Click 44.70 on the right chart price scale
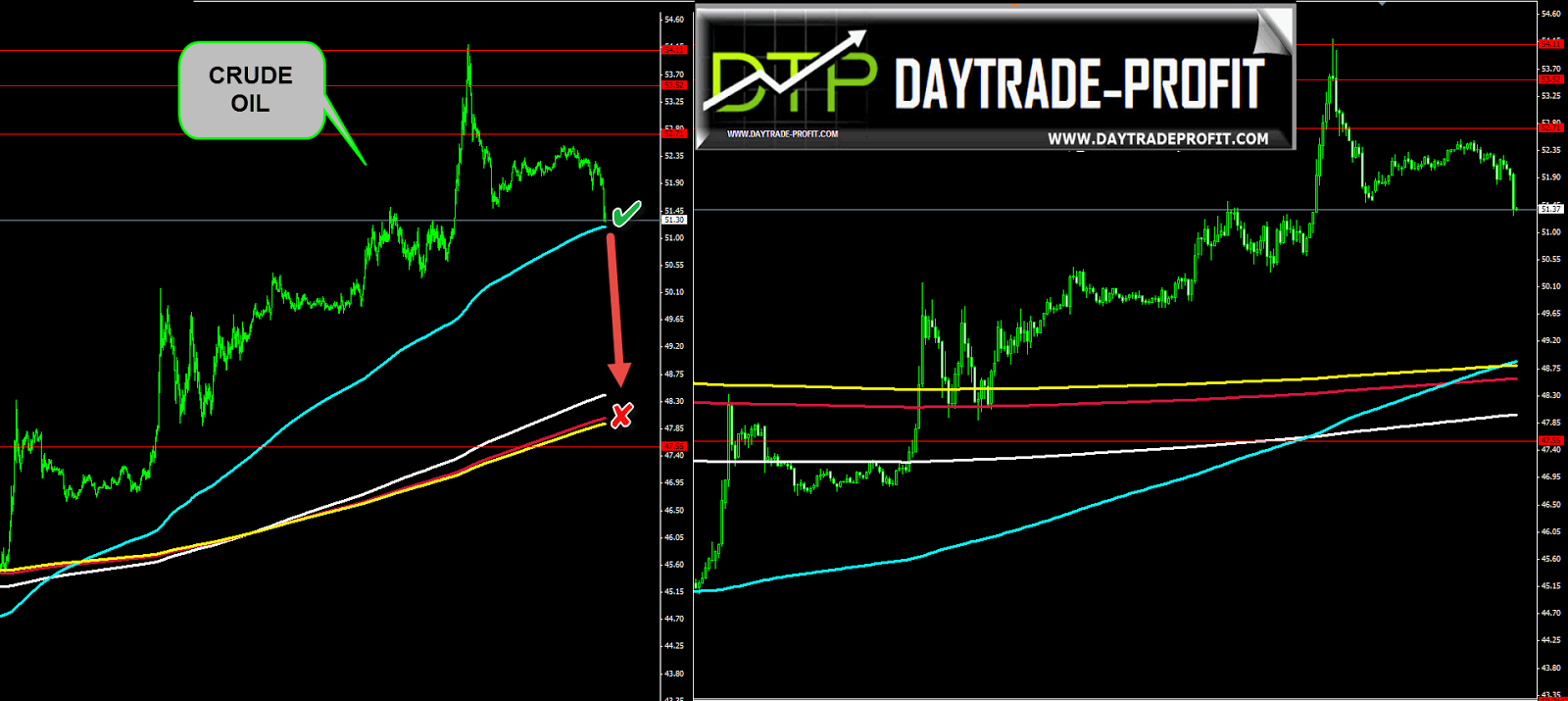Screen dimensions: 1568x701 (x=1551, y=613)
